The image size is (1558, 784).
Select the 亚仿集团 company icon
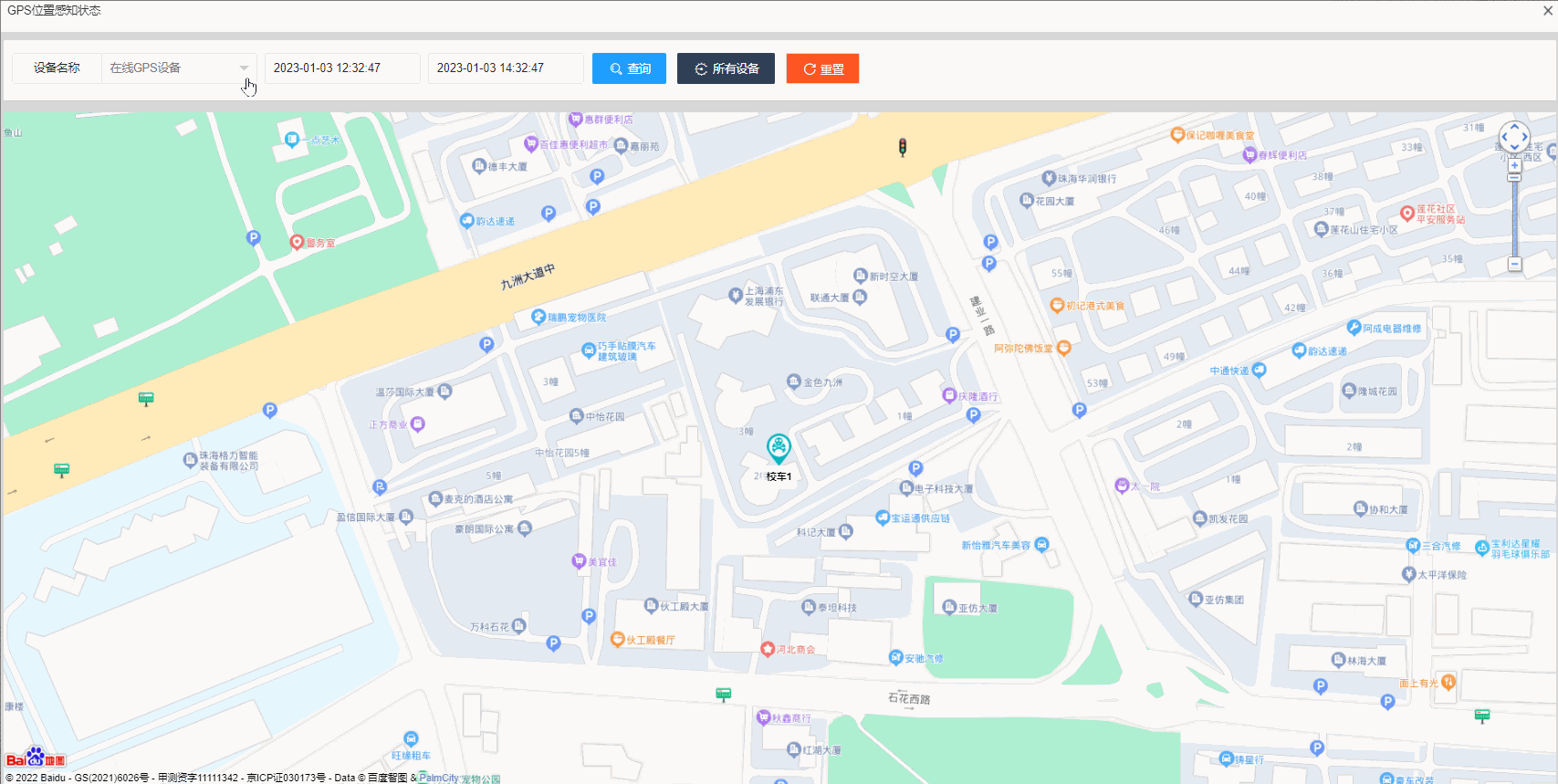tap(1196, 600)
